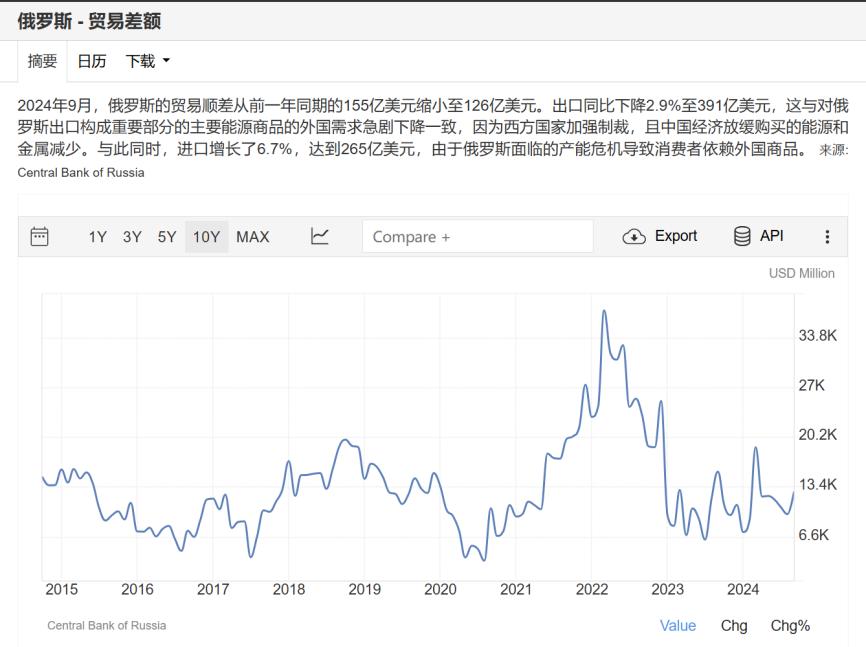Switch to the 摘要 tab
The image size is (866, 647).
(x=42, y=61)
